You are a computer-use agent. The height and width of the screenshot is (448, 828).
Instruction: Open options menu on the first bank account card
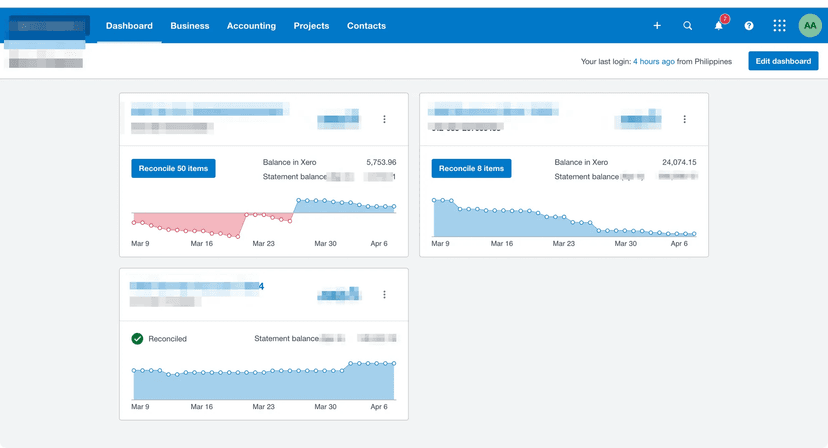click(x=384, y=120)
